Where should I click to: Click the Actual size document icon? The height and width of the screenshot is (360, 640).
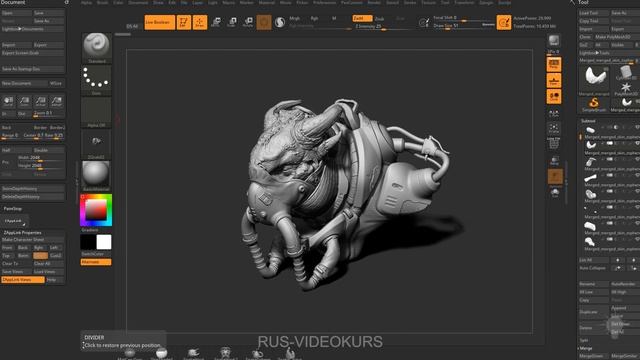point(40,101)
